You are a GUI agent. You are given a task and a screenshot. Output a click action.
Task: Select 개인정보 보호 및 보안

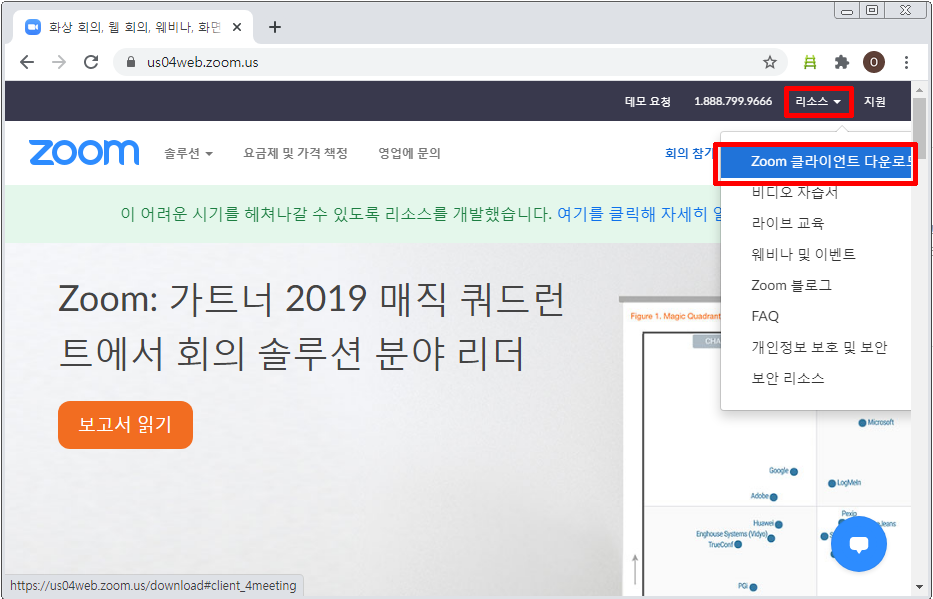[x=819, y=347]
